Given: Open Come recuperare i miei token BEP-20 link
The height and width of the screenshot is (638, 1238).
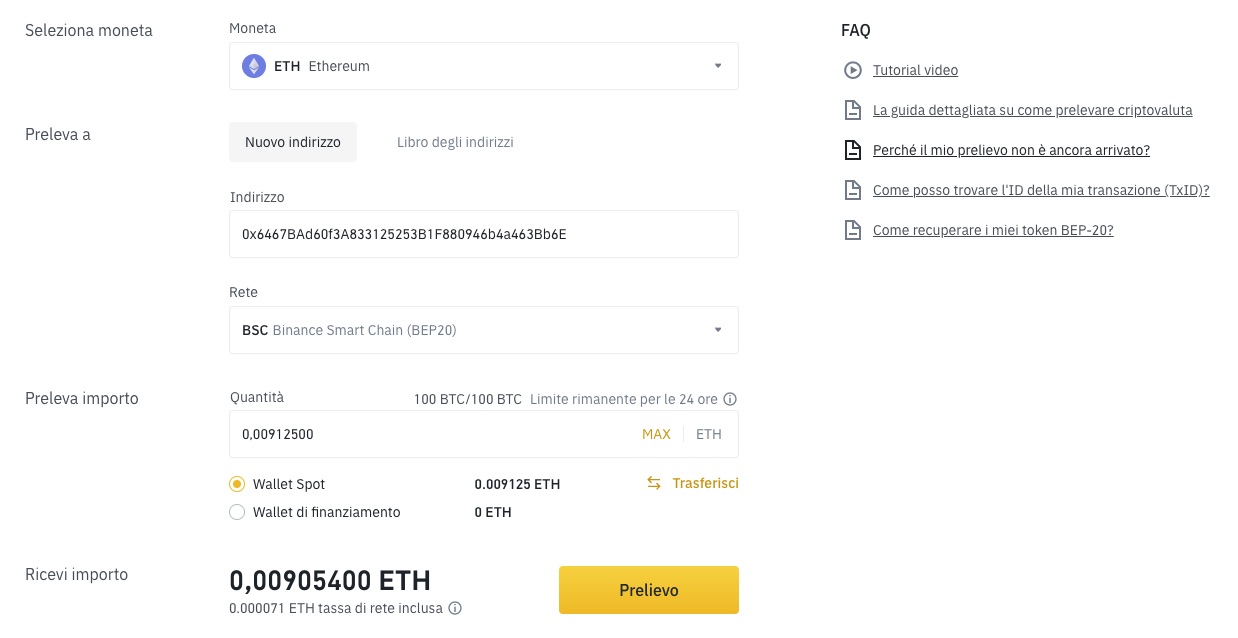Looking at the screenshot, I should (x=993, y=230).
